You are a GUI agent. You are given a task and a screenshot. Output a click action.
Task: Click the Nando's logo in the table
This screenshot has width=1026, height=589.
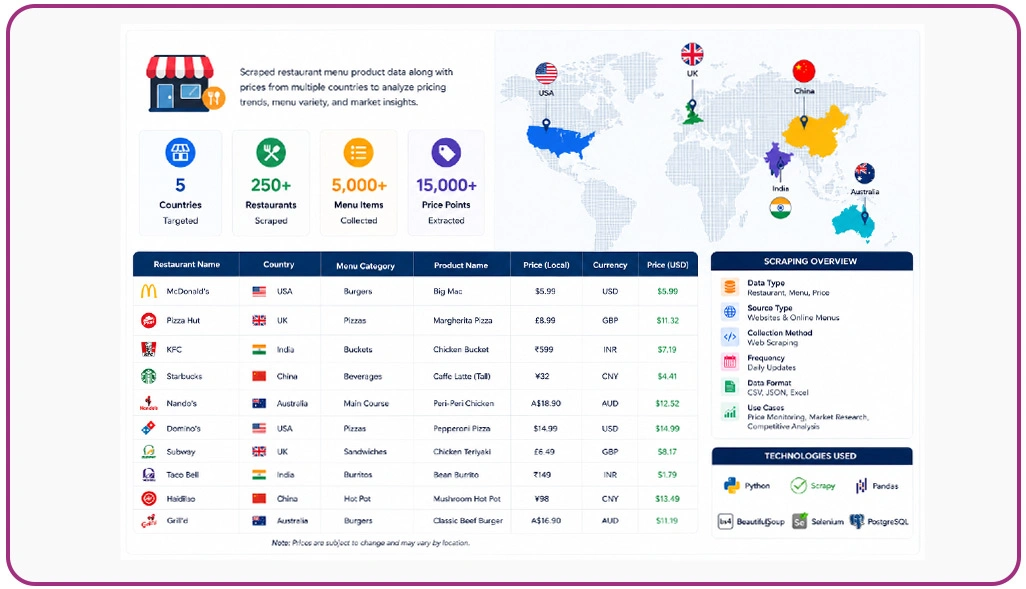149,403
